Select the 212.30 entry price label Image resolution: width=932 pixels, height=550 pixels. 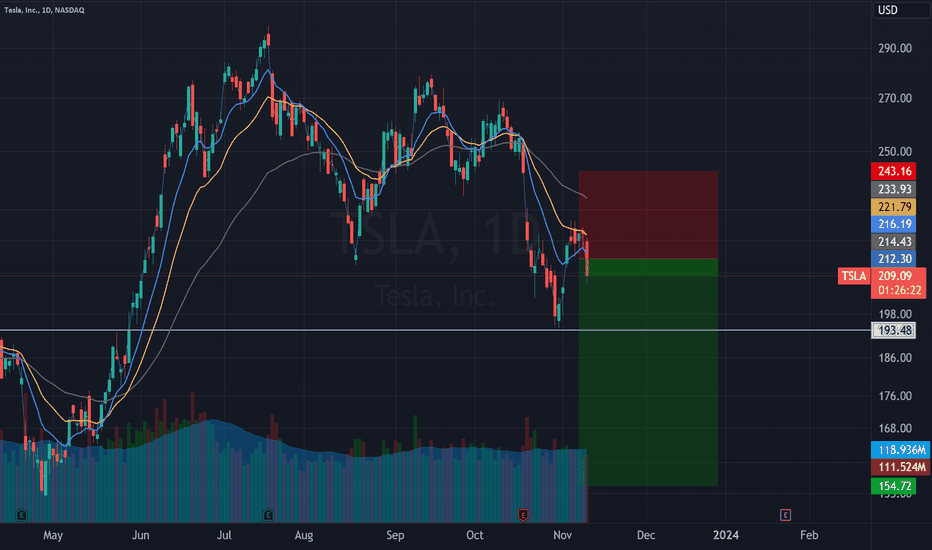pos(893,259)
